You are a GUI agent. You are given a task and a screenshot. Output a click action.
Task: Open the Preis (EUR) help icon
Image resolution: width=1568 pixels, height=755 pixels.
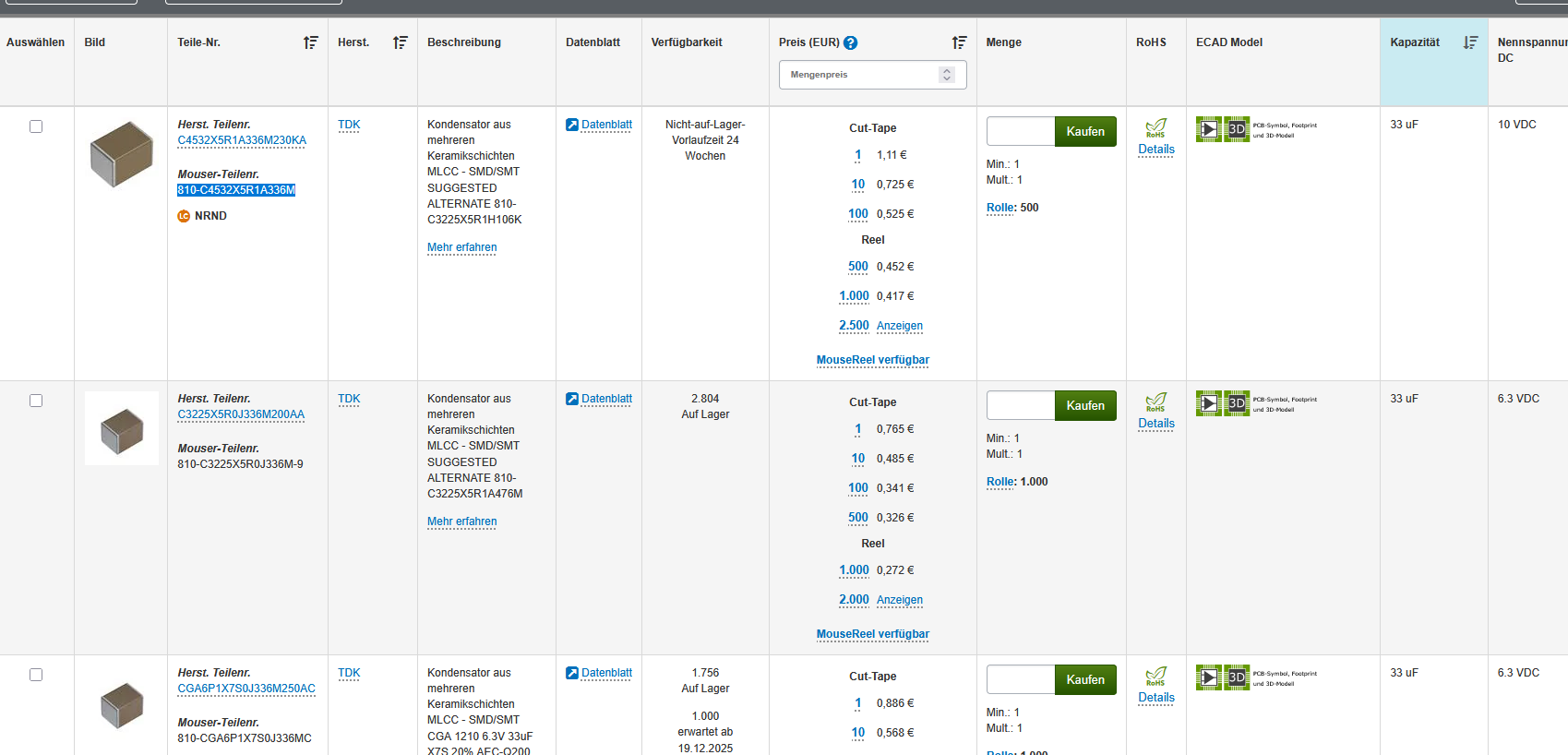click(x=851, y=42)
